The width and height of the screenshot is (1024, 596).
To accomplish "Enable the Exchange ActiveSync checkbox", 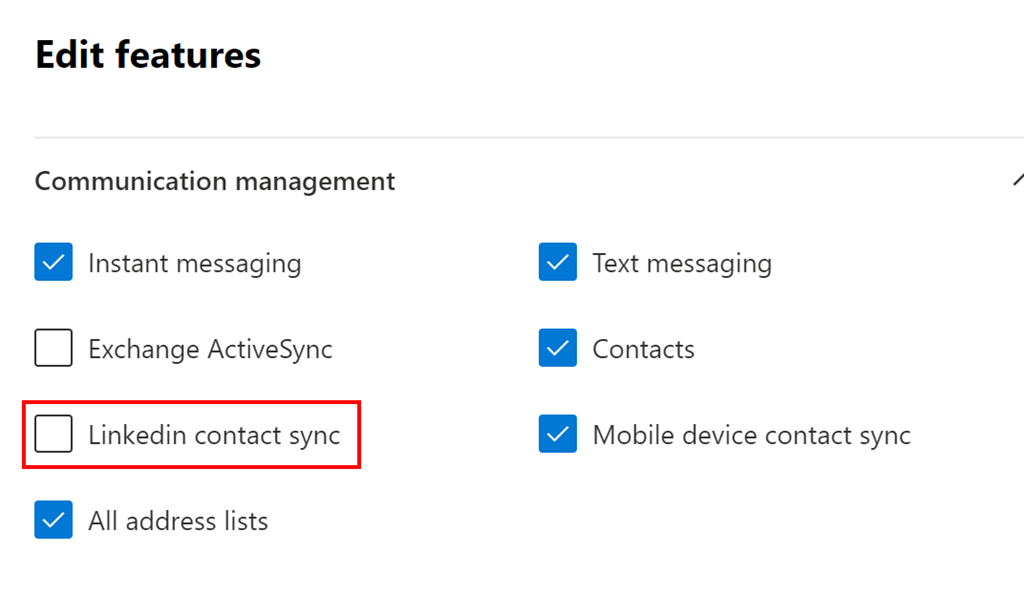I will pyautogui.click(x=53, y=349).
